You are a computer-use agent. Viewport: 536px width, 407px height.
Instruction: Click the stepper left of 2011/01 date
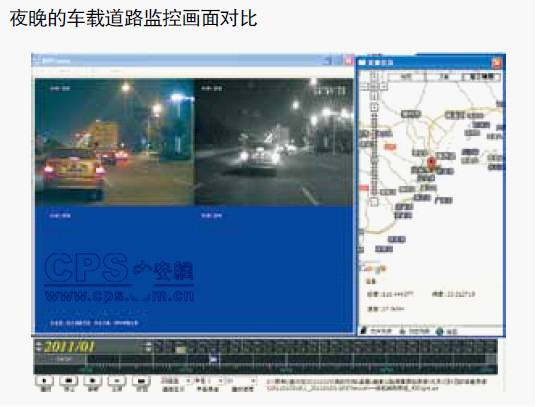pyautogui.click(x=39, y=347)
